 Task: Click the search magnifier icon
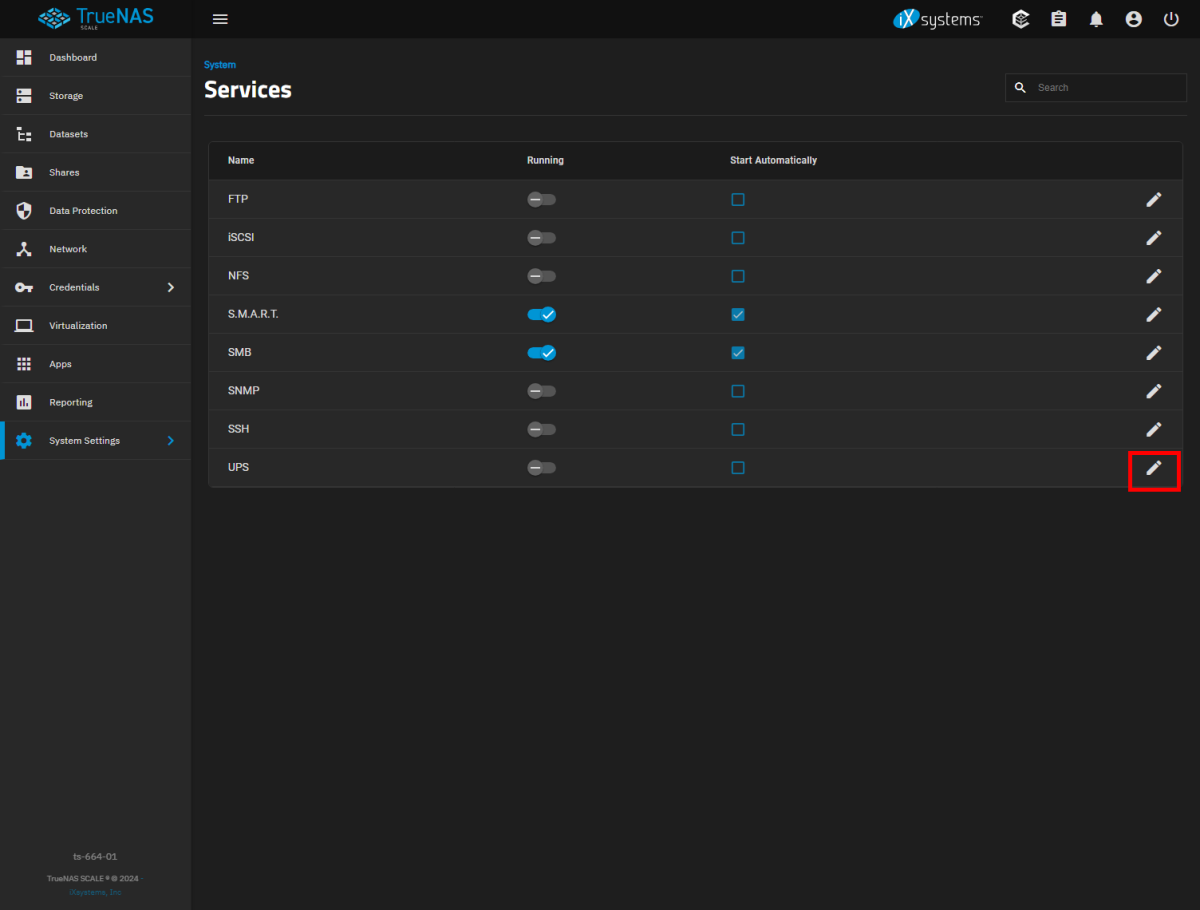tap(1020, 88)
